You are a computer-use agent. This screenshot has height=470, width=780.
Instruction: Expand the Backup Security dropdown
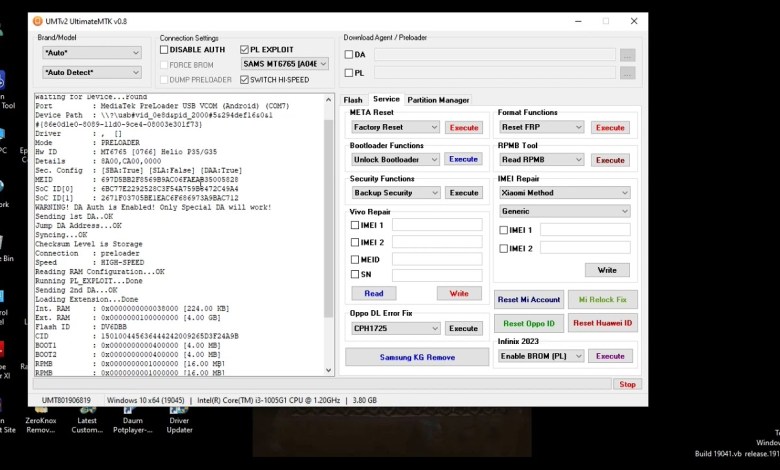click(x=395, y=192)
